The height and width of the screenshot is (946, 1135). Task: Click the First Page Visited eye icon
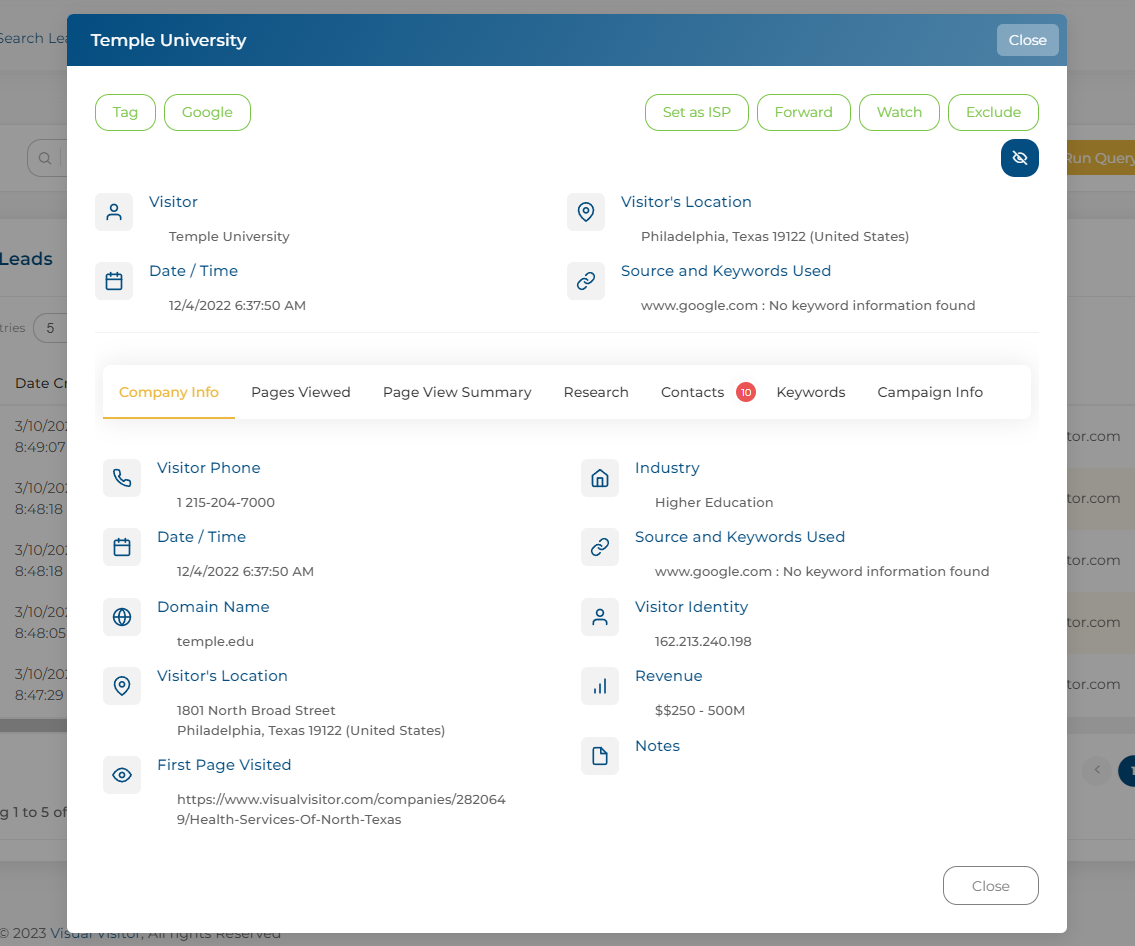(122, 775)
